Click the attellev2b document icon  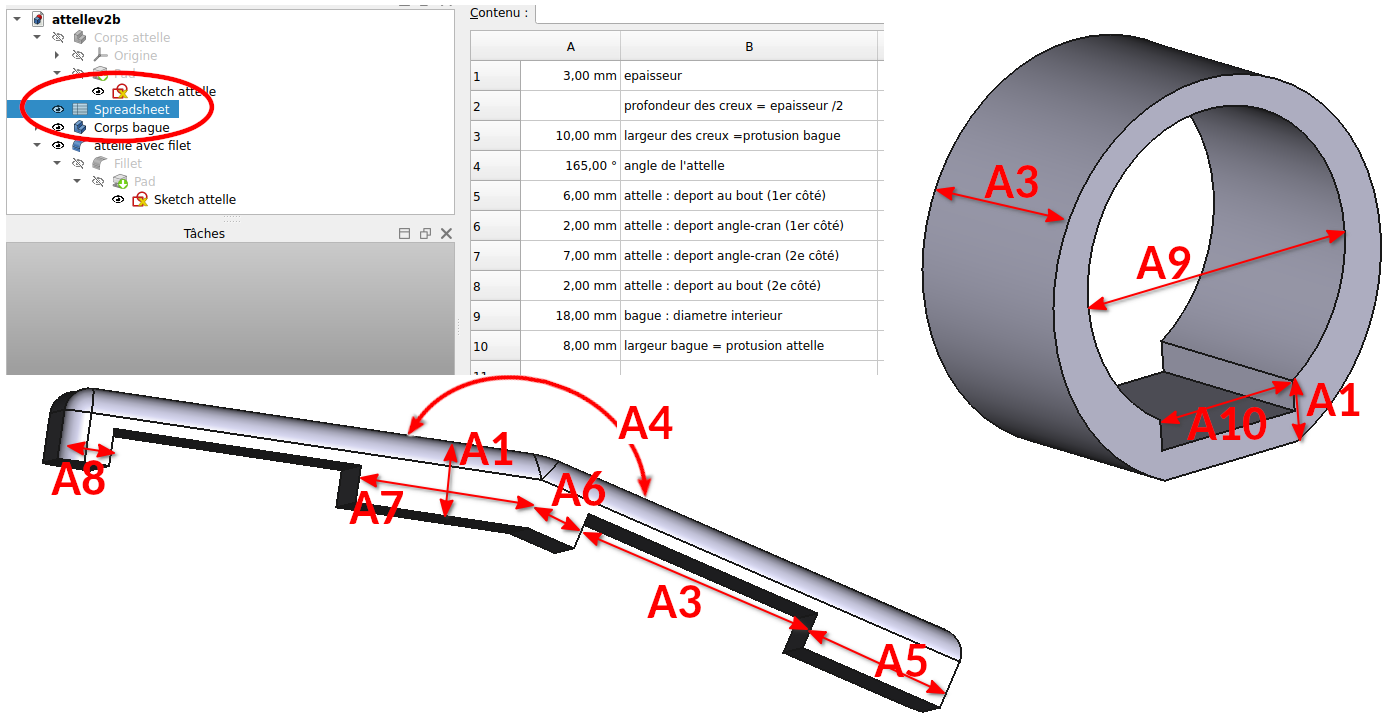click(38, 19)
